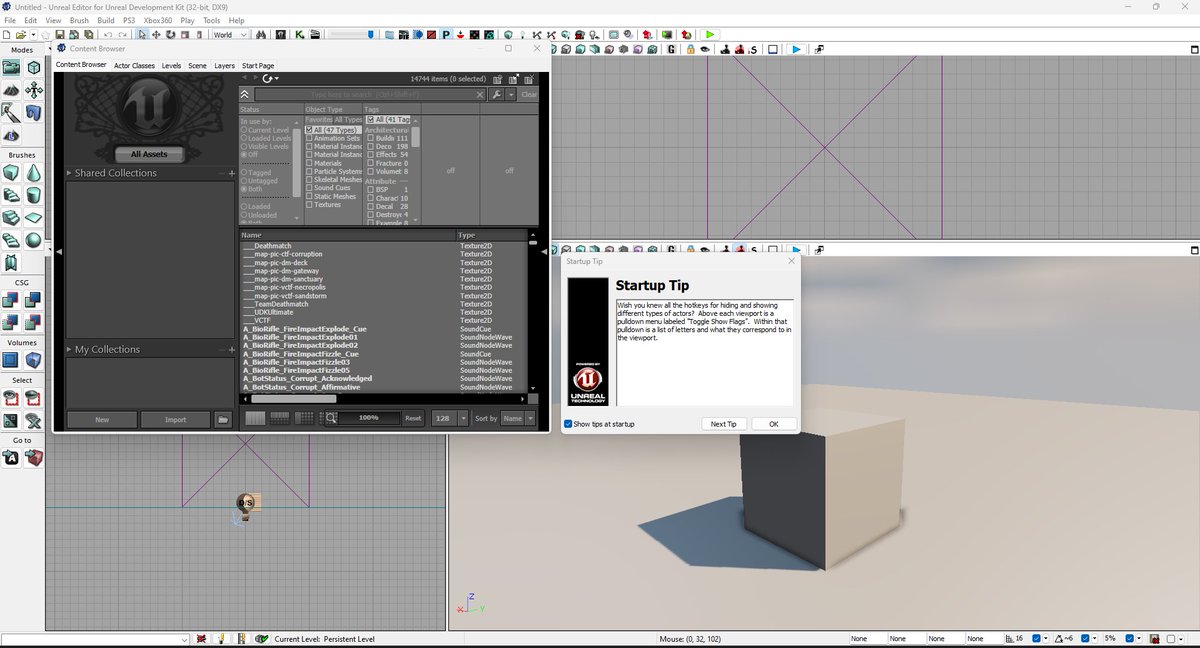Click the All Assets button
The width and height of the screenshot is (1200, 648).
(149, 154)
